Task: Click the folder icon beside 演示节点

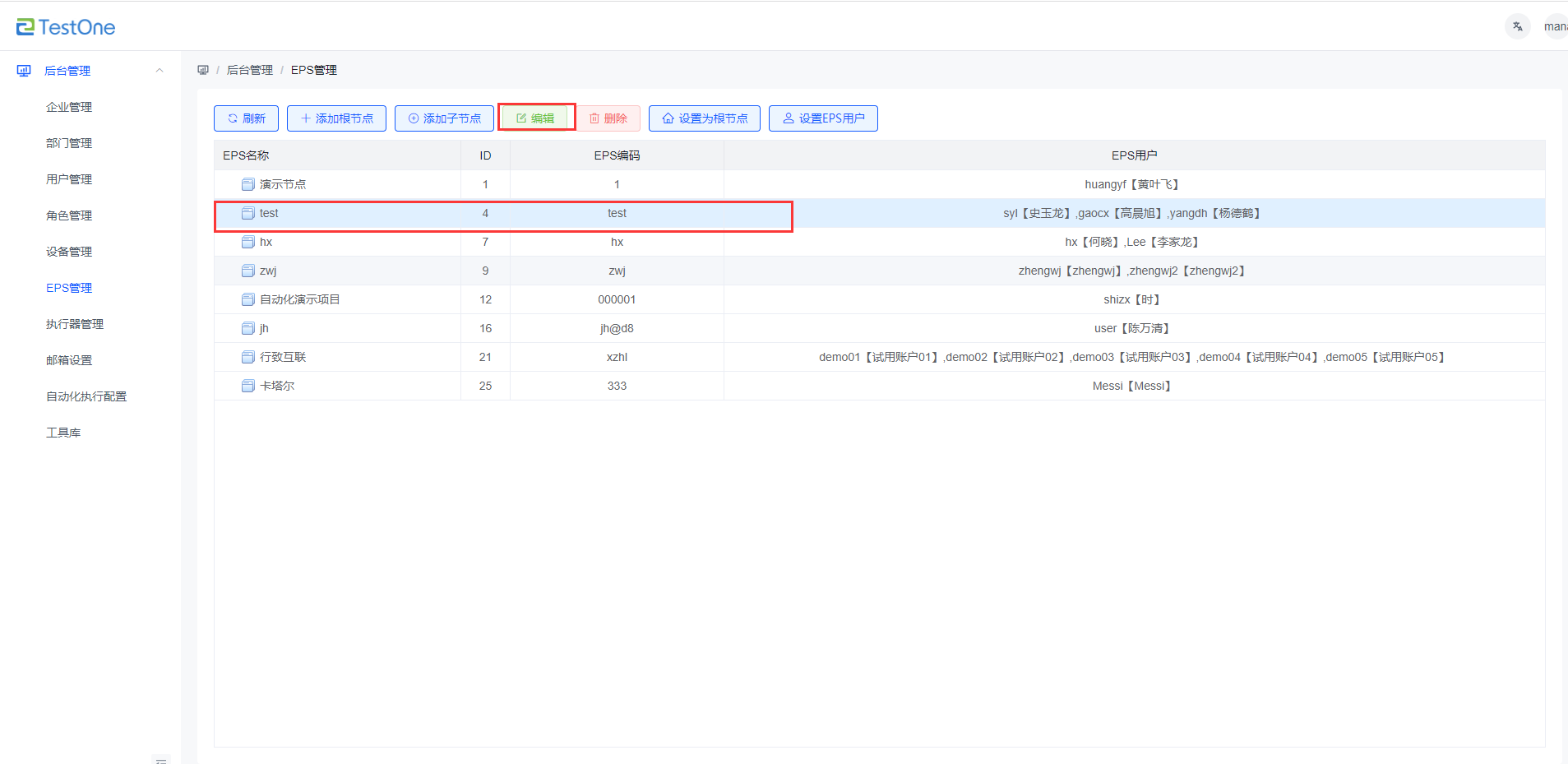Action: pyautogui.click(x=247, y=184)
